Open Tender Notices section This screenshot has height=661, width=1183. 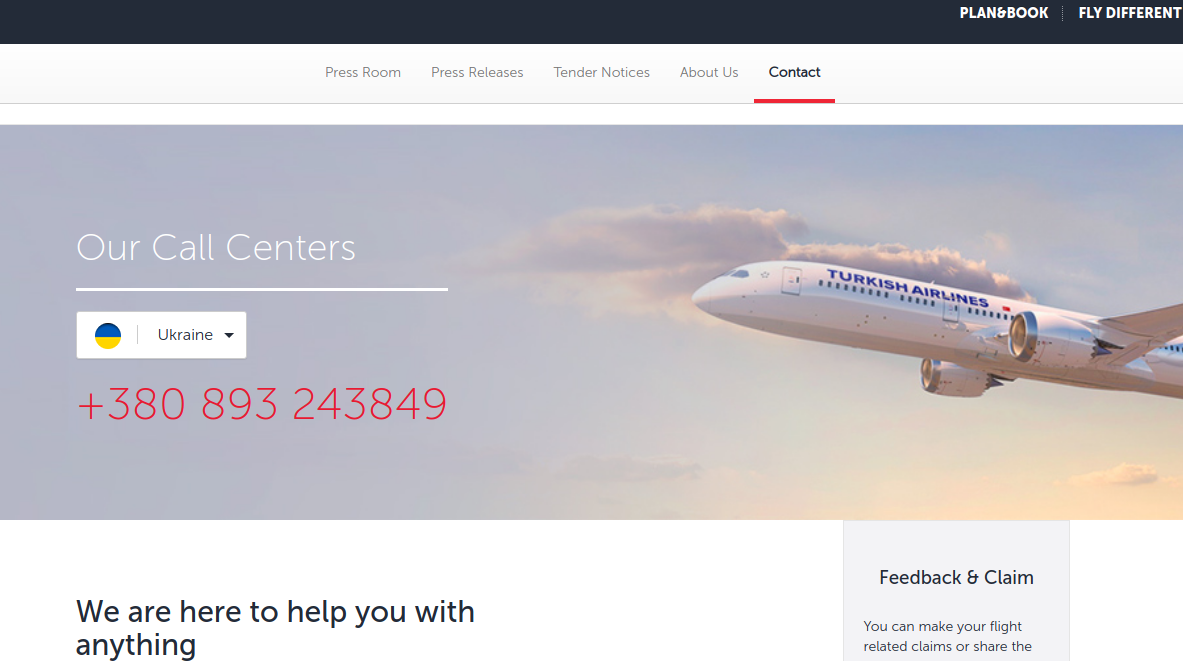click(601, 72)
